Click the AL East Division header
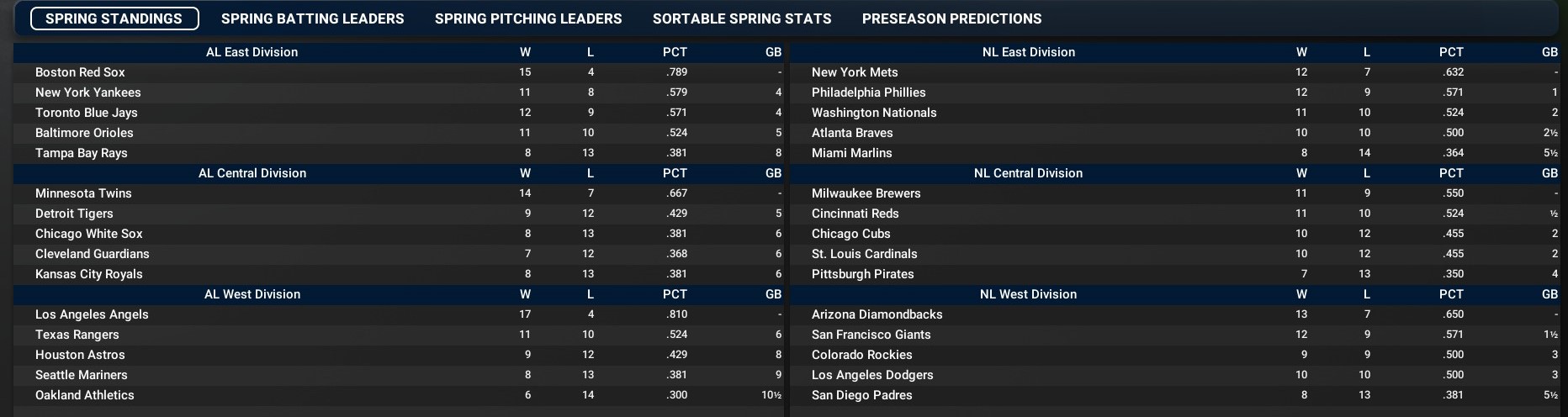 tap(252, 52)
